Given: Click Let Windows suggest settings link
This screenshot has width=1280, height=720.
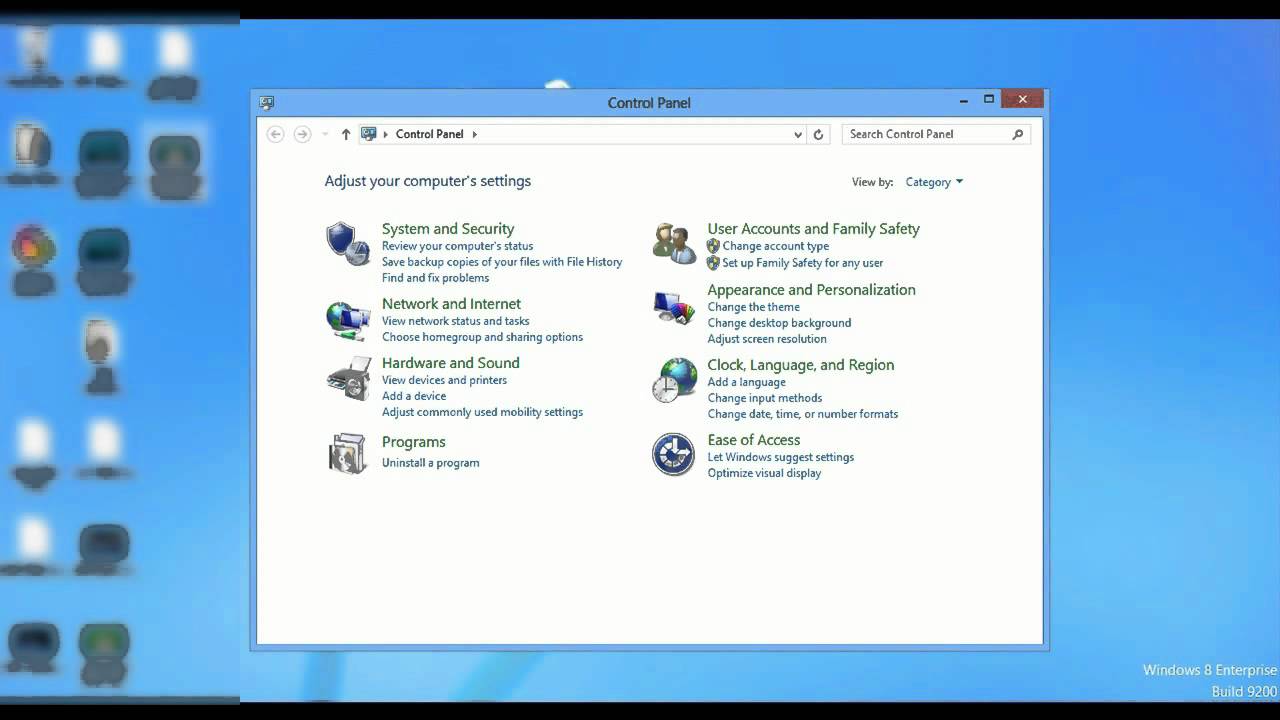Looking at the screenshot, I should (x=780, y=457).
